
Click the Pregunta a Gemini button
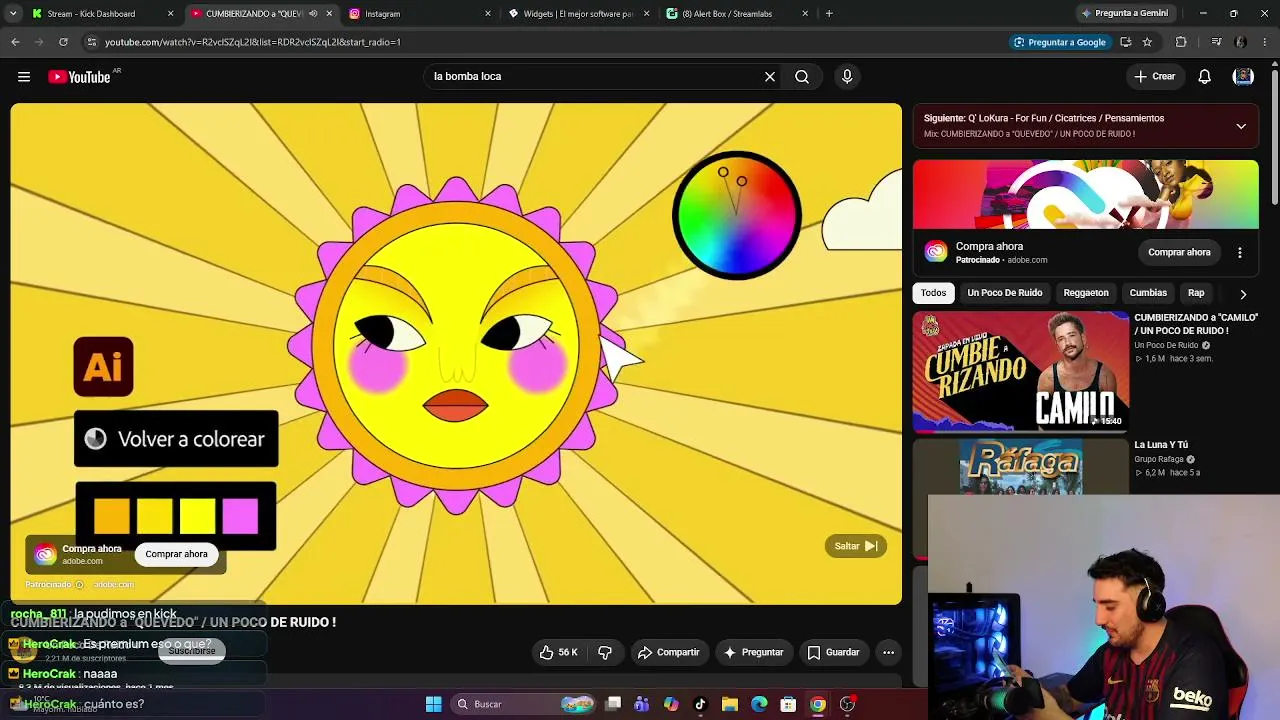tap(1125, 14)
